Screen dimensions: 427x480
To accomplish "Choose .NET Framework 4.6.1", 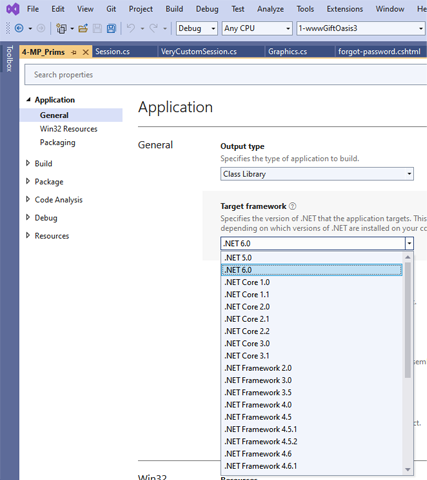I will tap(312, 466).
